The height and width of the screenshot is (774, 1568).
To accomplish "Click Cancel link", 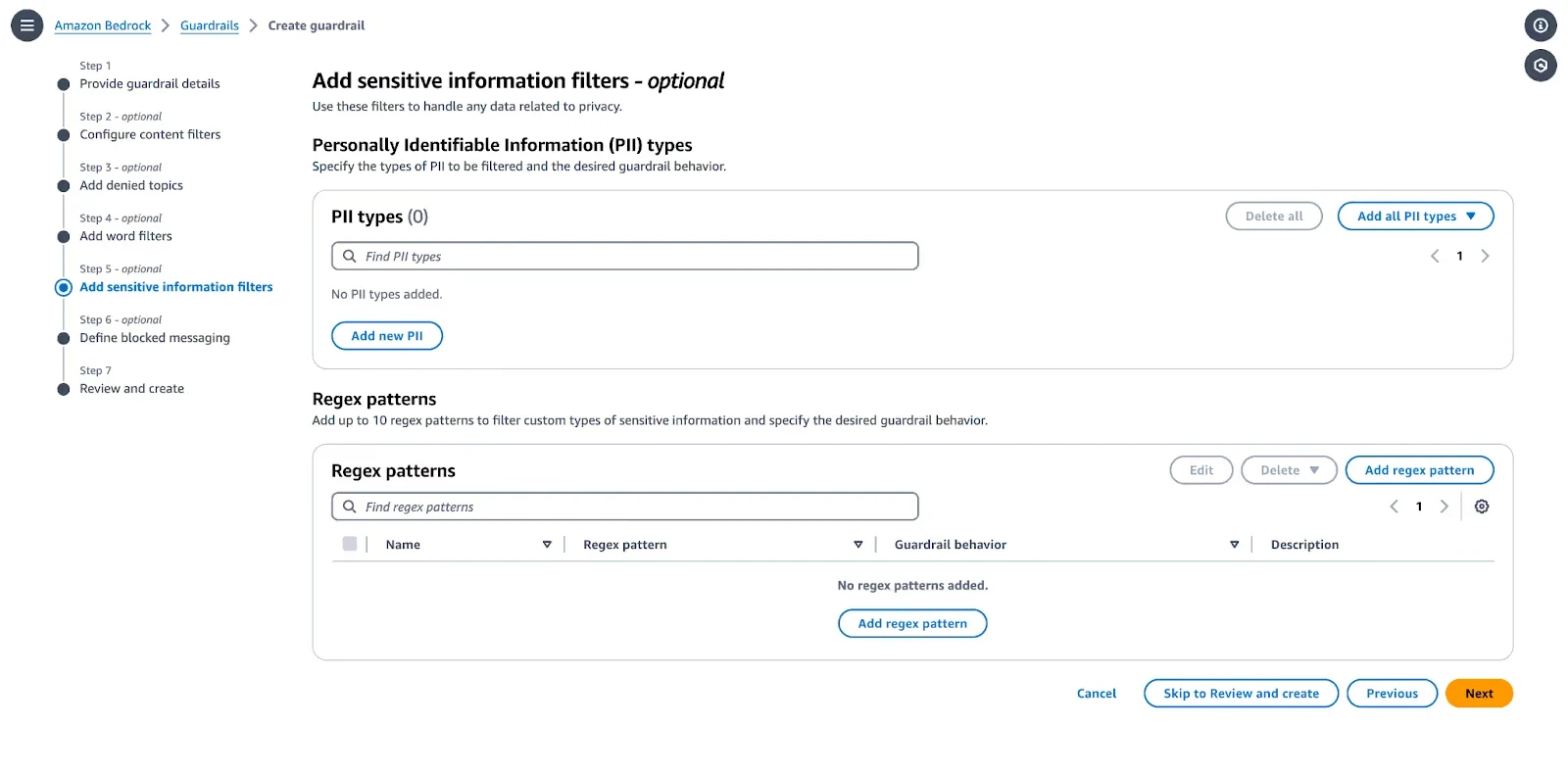I will 1097,694.
